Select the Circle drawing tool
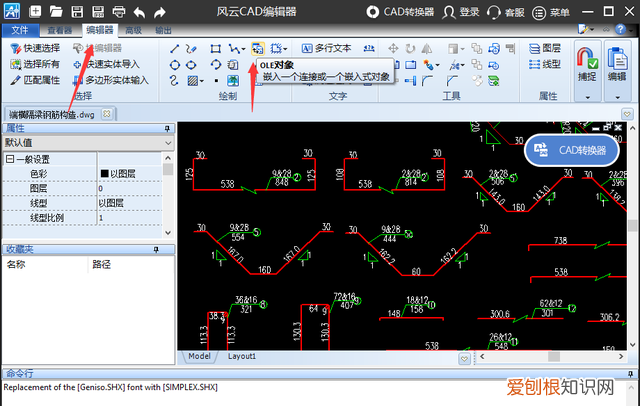This screenshot has height=406, width=640. (175, 65)
